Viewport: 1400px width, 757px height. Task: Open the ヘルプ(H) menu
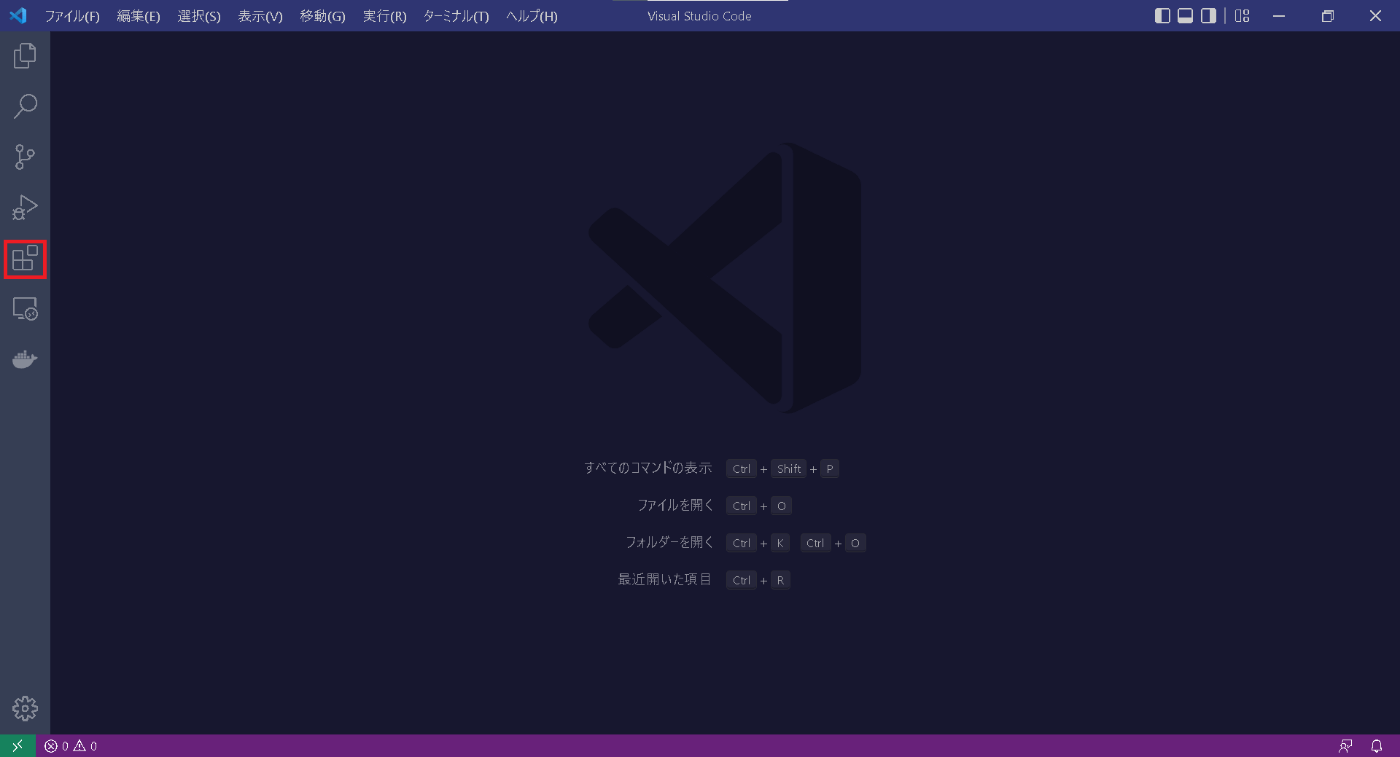[532, 16]
